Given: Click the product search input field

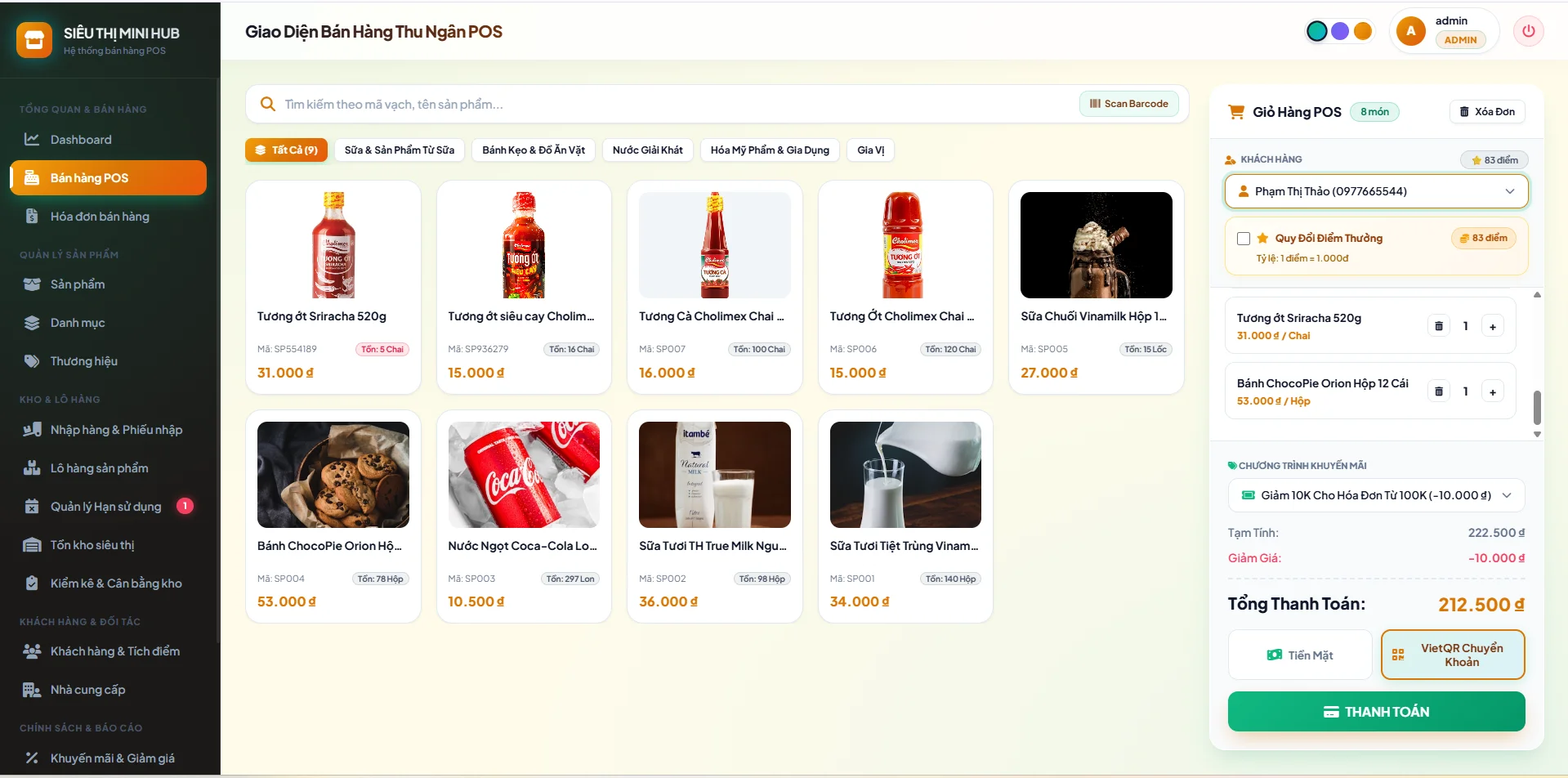Looking at the screenshot, I should tap(678, 105).
